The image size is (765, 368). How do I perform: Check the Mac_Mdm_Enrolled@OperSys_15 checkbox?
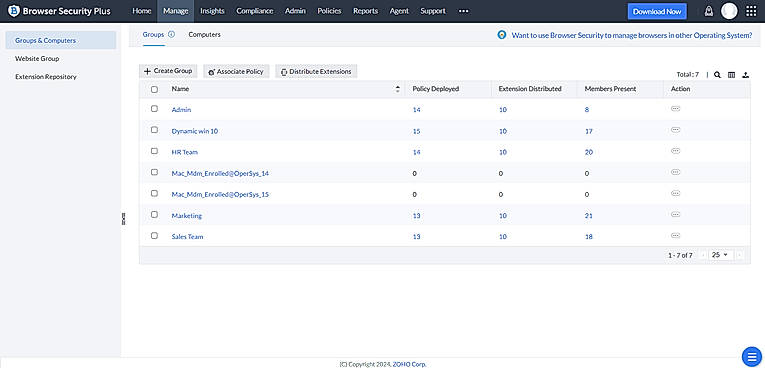[154, 193]
